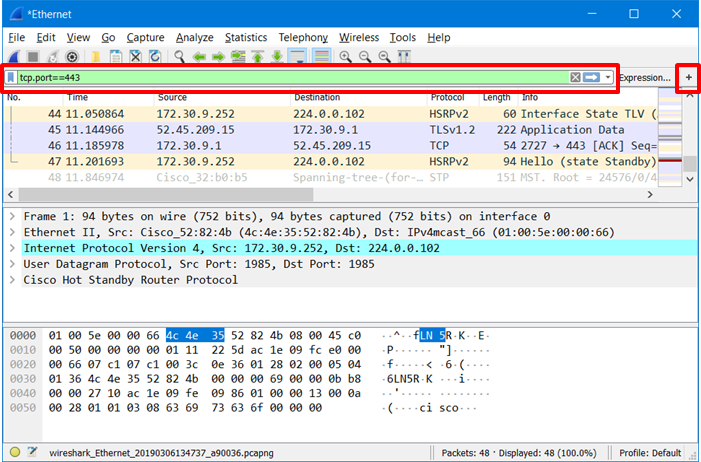Viewport: 701px width, 462px height.
Task: Select packet 45 TLSv1.2 Application Data
Action: tap(331, 130)
